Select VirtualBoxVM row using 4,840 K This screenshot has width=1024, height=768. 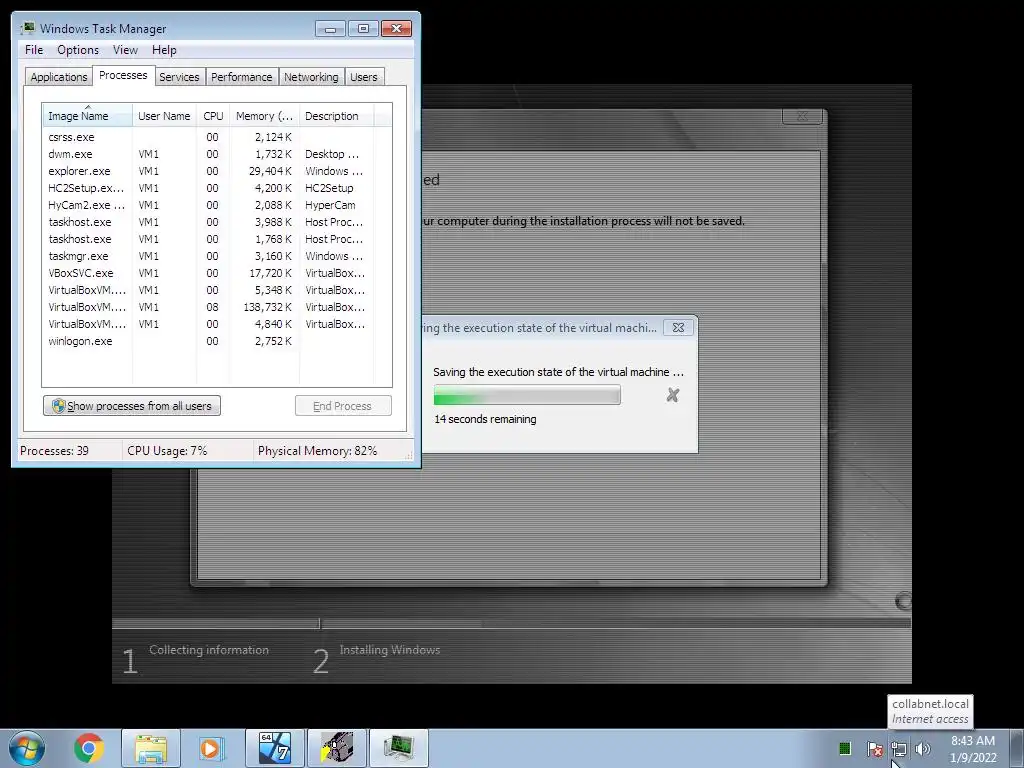coord(217,324)
